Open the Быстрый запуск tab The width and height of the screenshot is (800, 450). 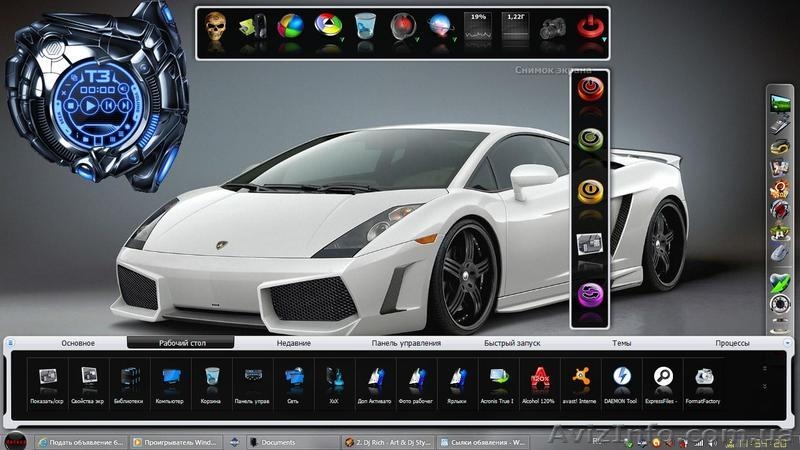[512, 343]
